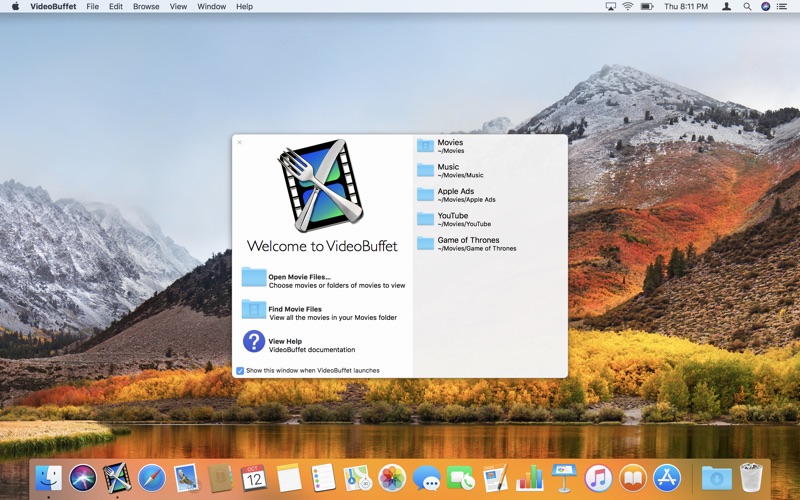Click the battery status icon
800x500 pixels.
pos(647,7)
